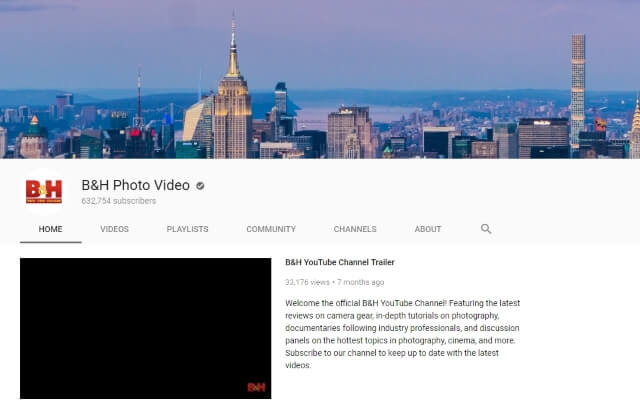Click the 32,176 views text
The height and width of the screenshot is (408, 640).
pyautogui.click(x=307, y=282)
